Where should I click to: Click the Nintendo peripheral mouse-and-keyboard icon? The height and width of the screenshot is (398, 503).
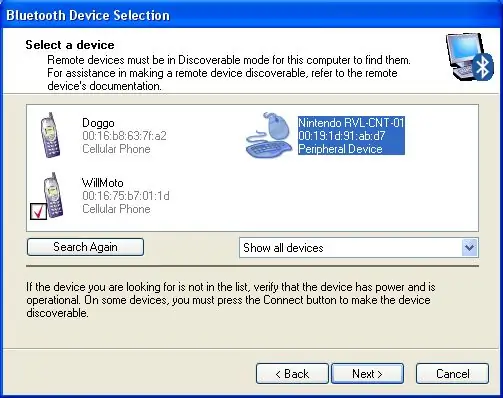[x=270, y=135]
